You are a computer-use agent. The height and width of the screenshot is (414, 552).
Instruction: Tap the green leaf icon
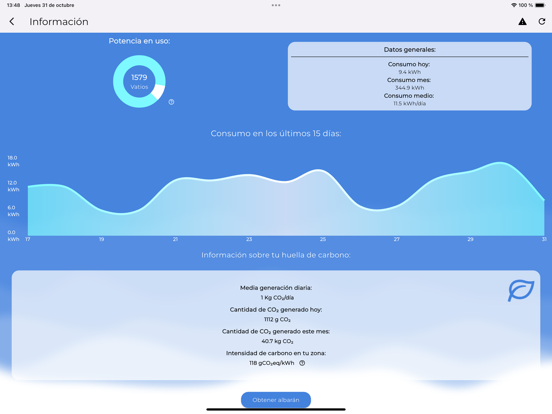(x=521, y=290)
